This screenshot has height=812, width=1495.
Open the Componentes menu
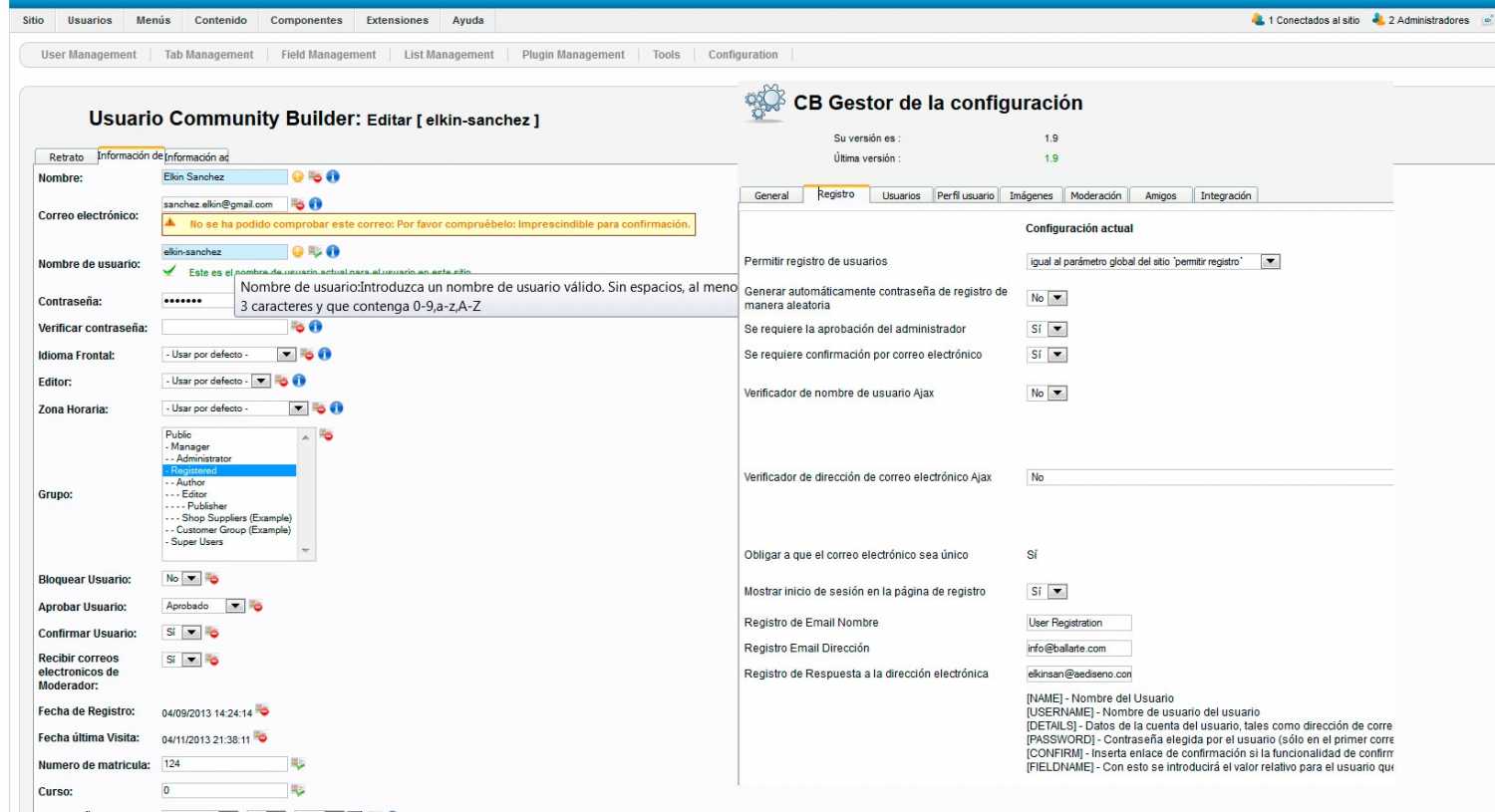[x=306, y=20]
